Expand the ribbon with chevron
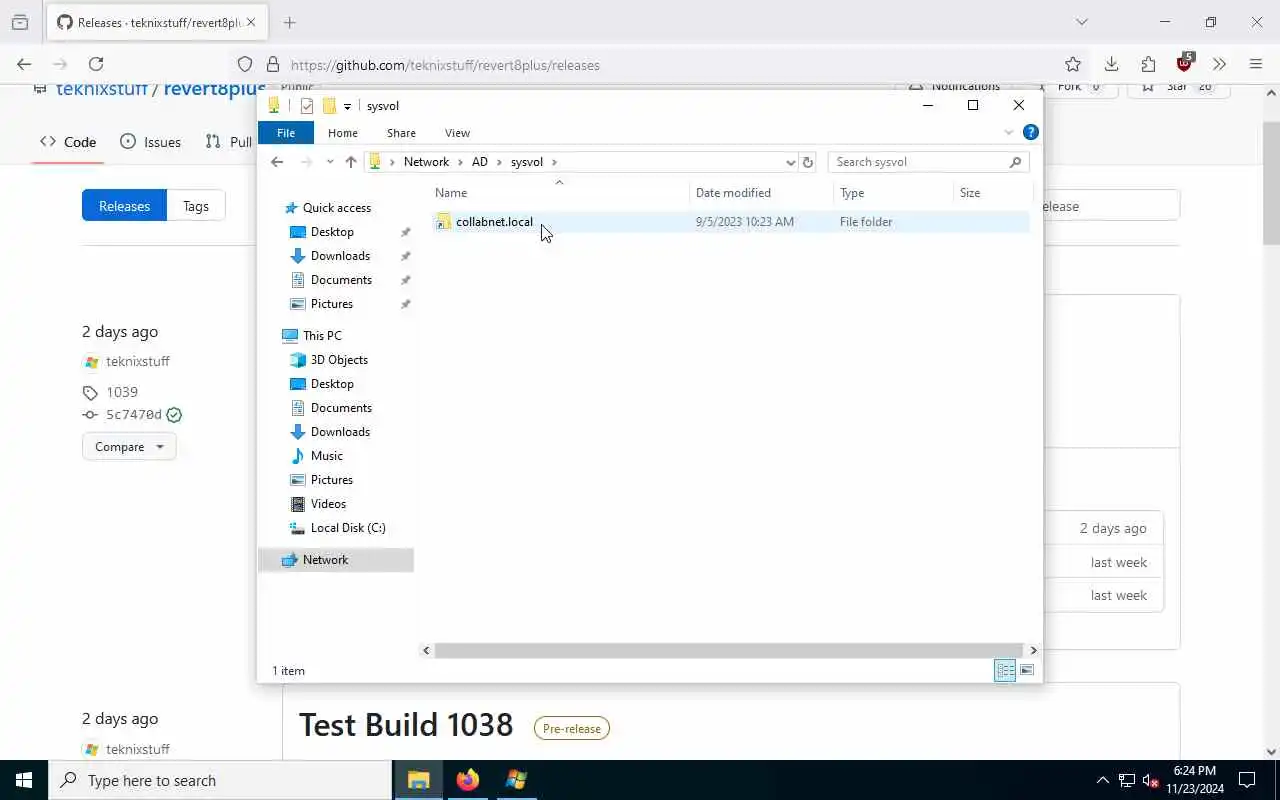This screenshot has width=1280, height=800. 1009,133
